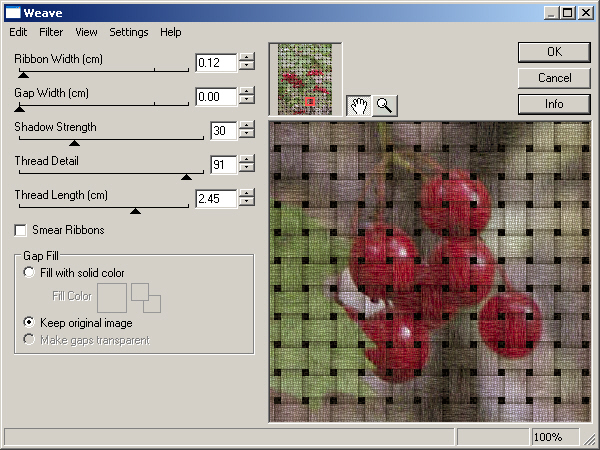Click the Gap Width slider handle
The image size is (600, 450).
pyautogui.click(x=20, y=109)
